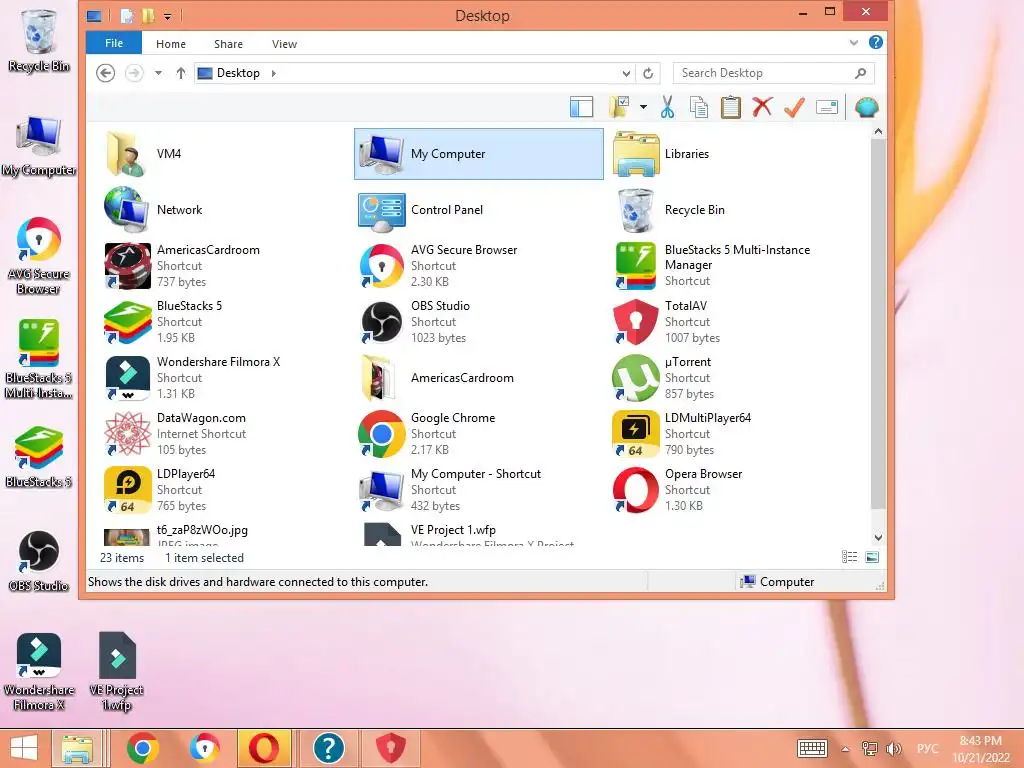
Task: Switch to large icons view layout
Action: click(x=872, y=557)
